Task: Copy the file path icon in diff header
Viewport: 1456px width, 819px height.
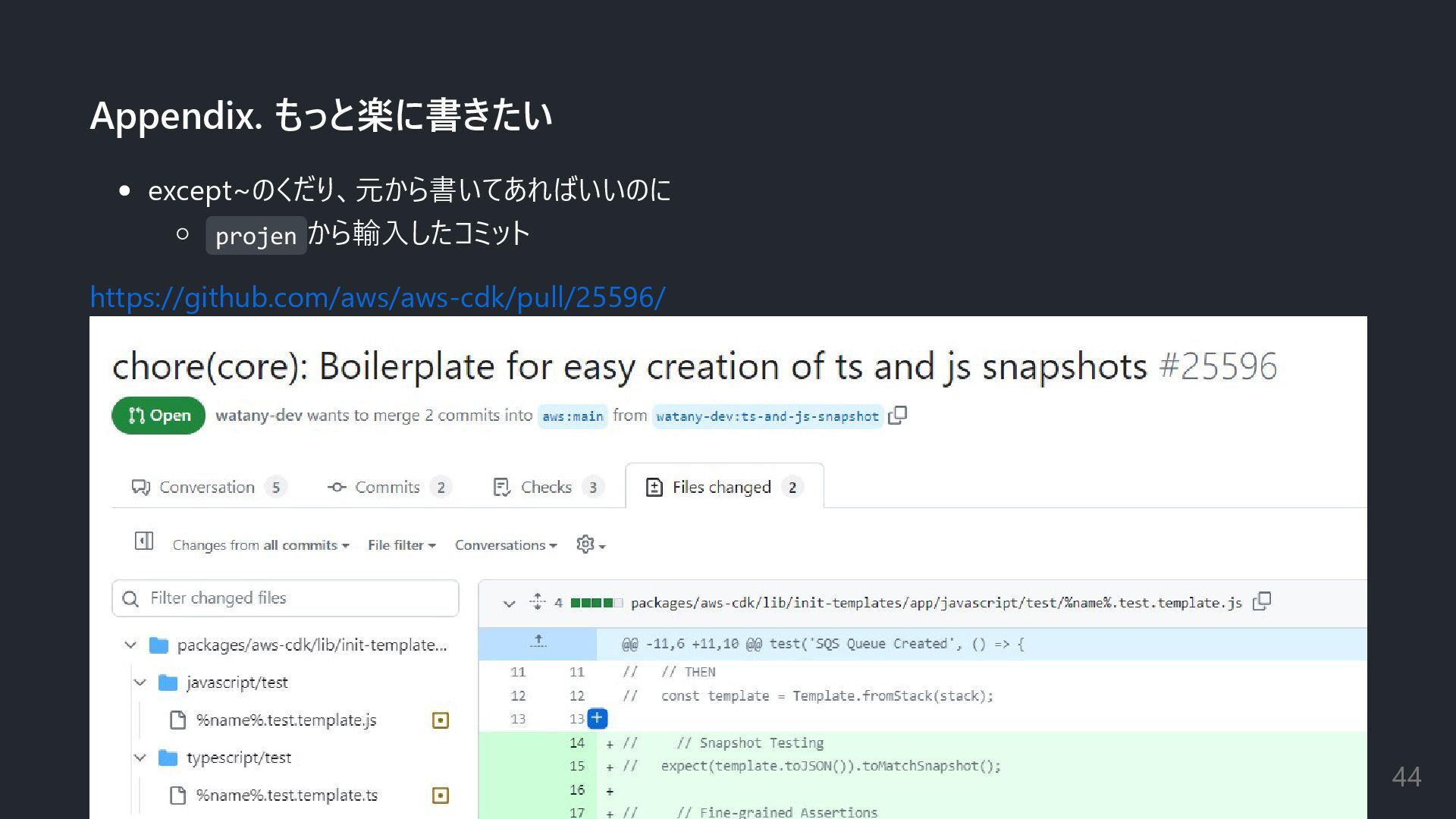Action: click(1262, 602)
